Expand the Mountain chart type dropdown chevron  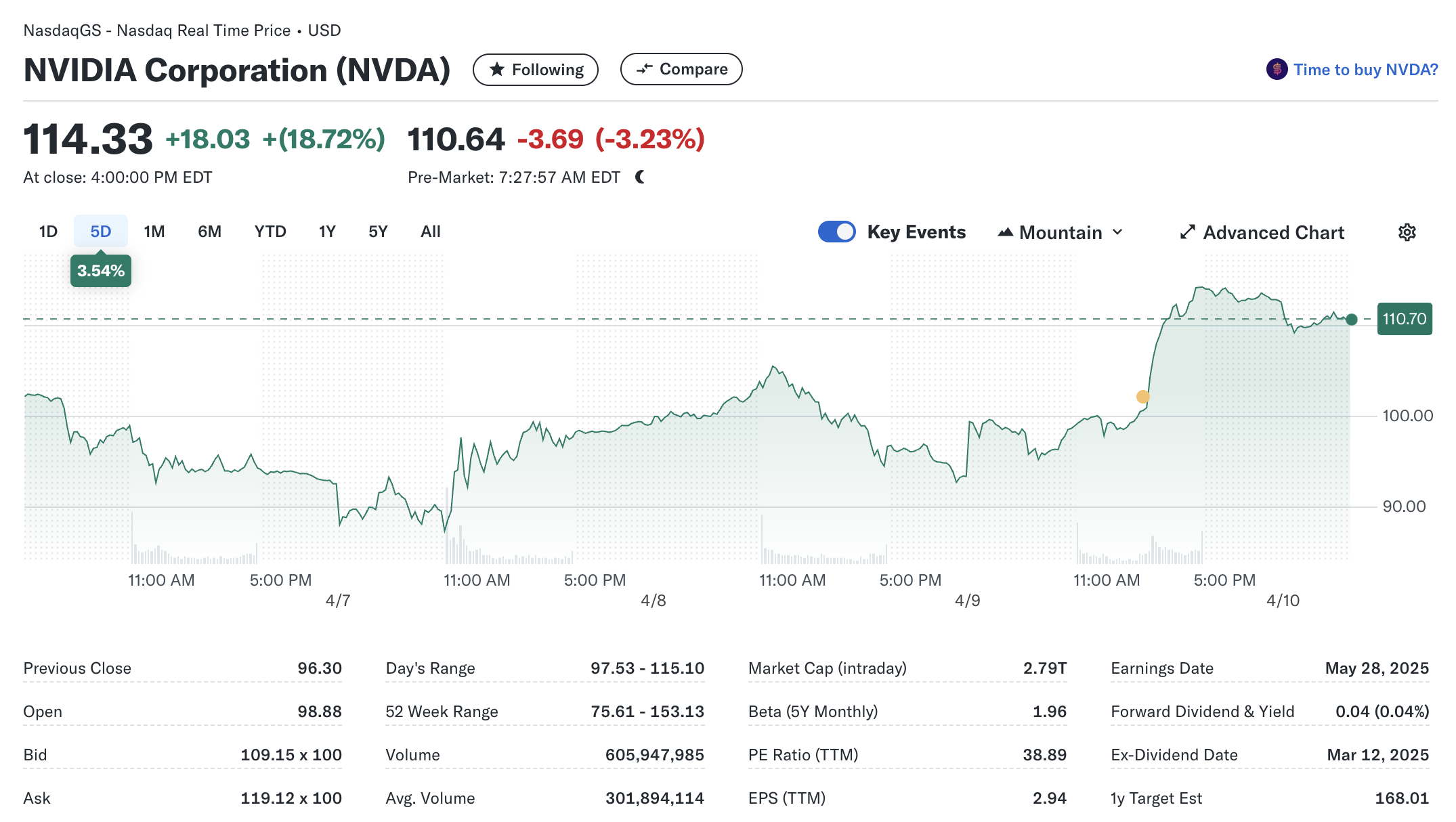click(1117, 232)
